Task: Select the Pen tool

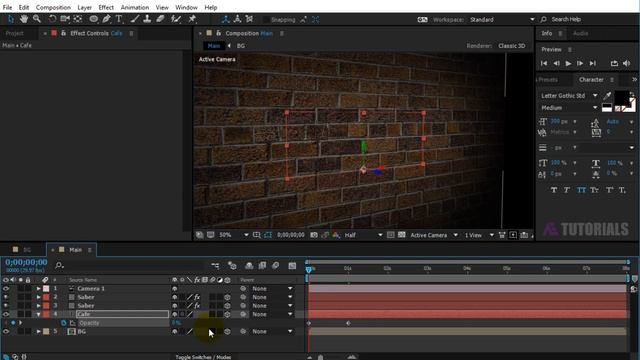Action: [x=107, y=19]
